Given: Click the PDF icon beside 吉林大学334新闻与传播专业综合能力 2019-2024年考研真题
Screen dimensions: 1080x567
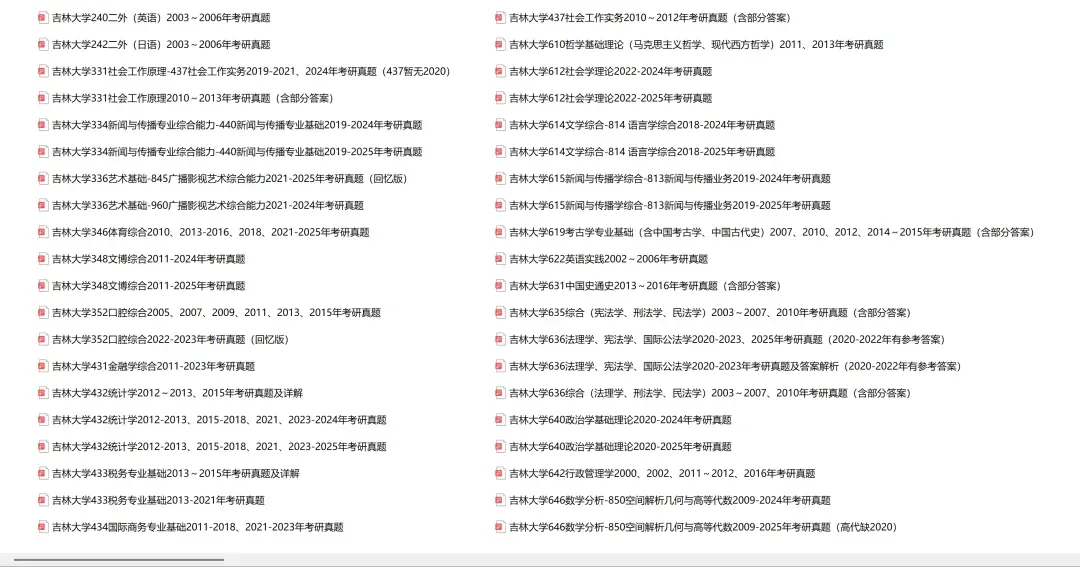Looking at the screenshot, I should 43,125.
